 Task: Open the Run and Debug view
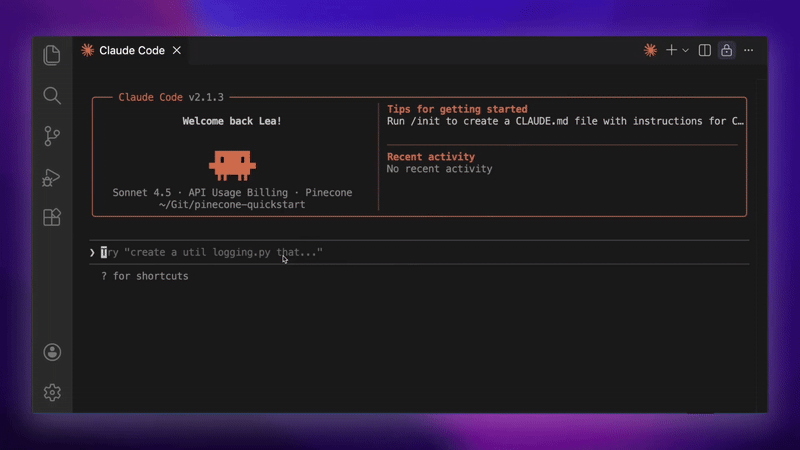(52, 177)
